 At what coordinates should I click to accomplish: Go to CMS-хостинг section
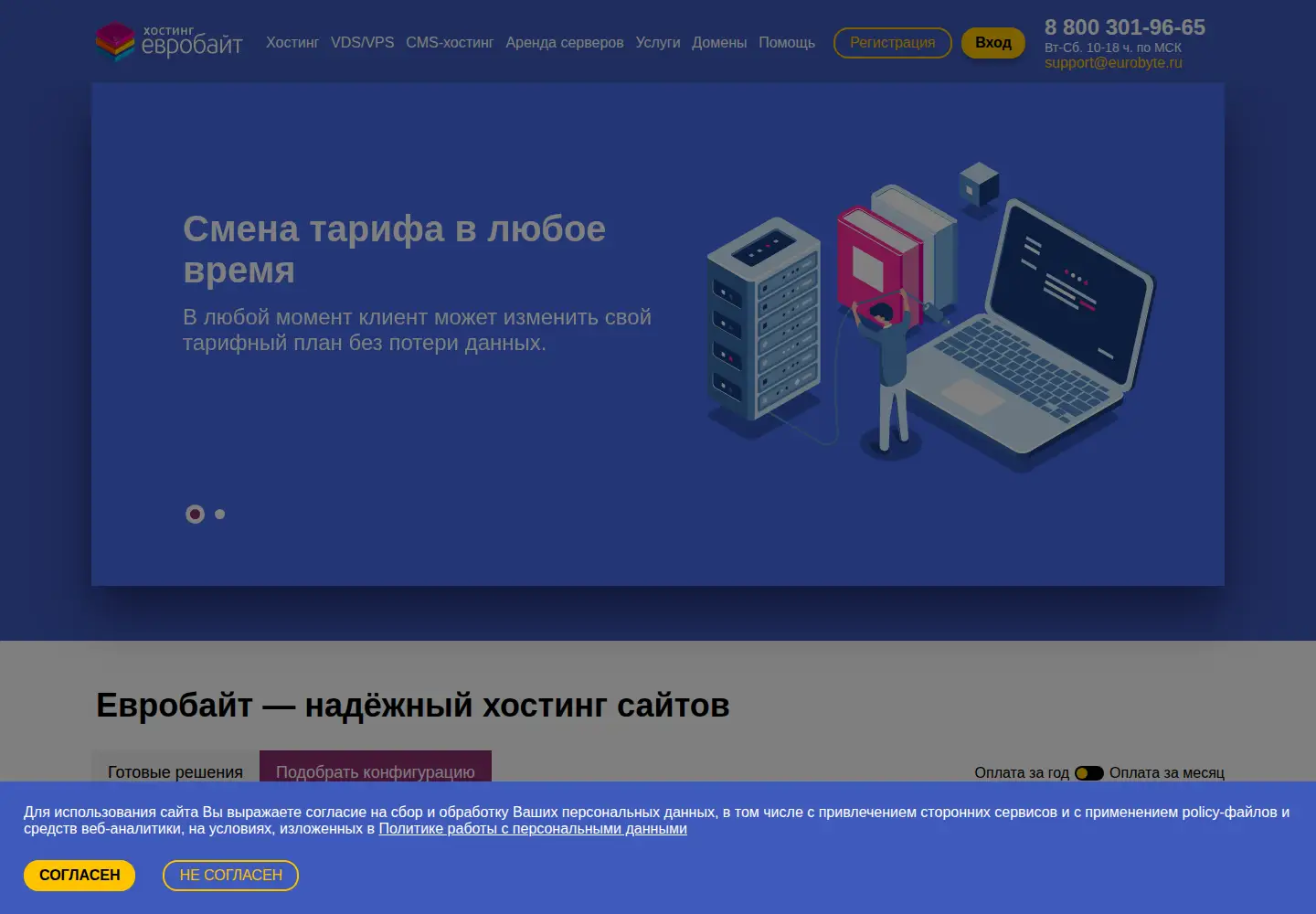[450, 43]
